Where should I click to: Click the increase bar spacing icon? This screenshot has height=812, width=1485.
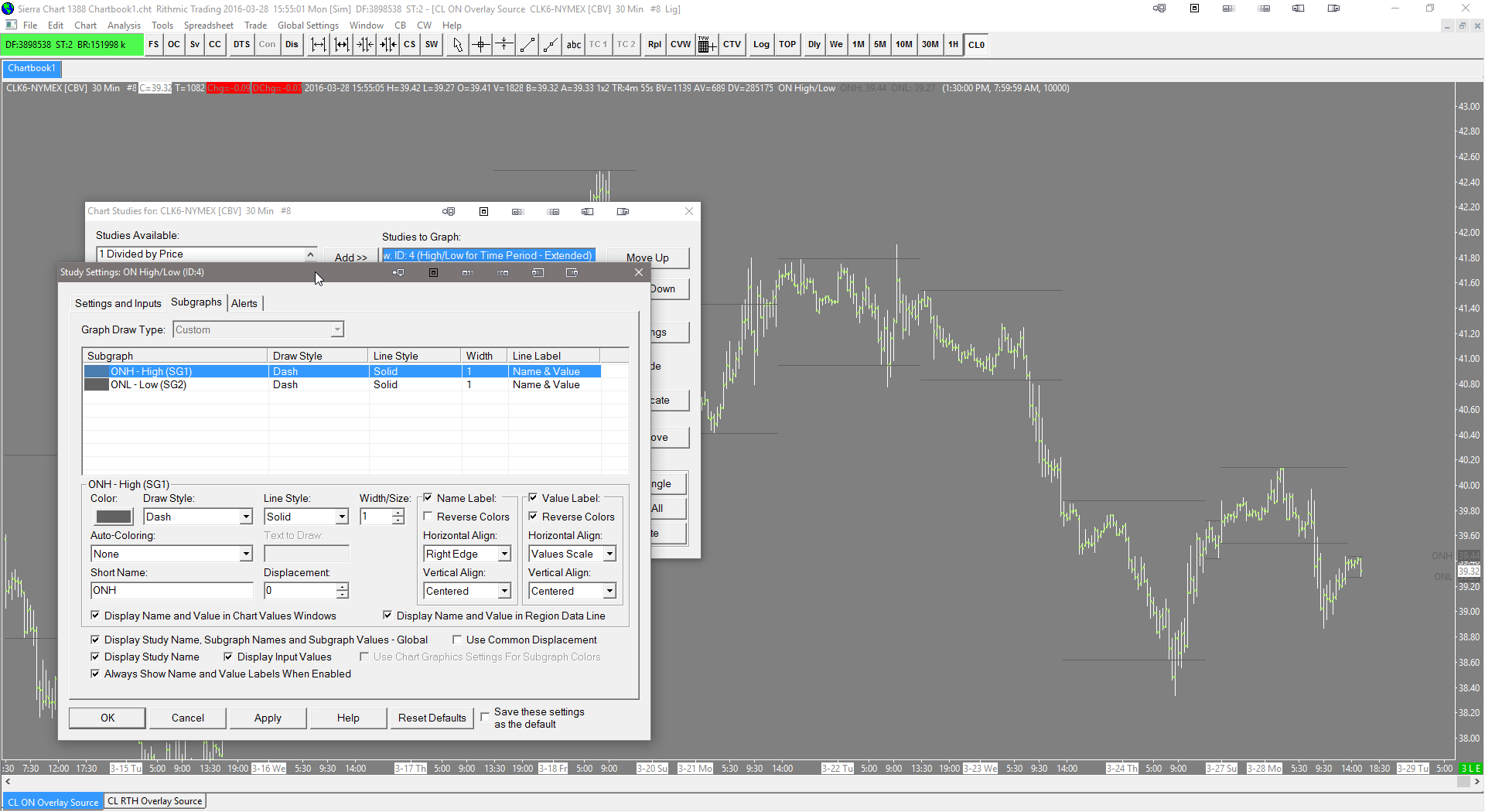pyautogui.click(x=319, y=45)
